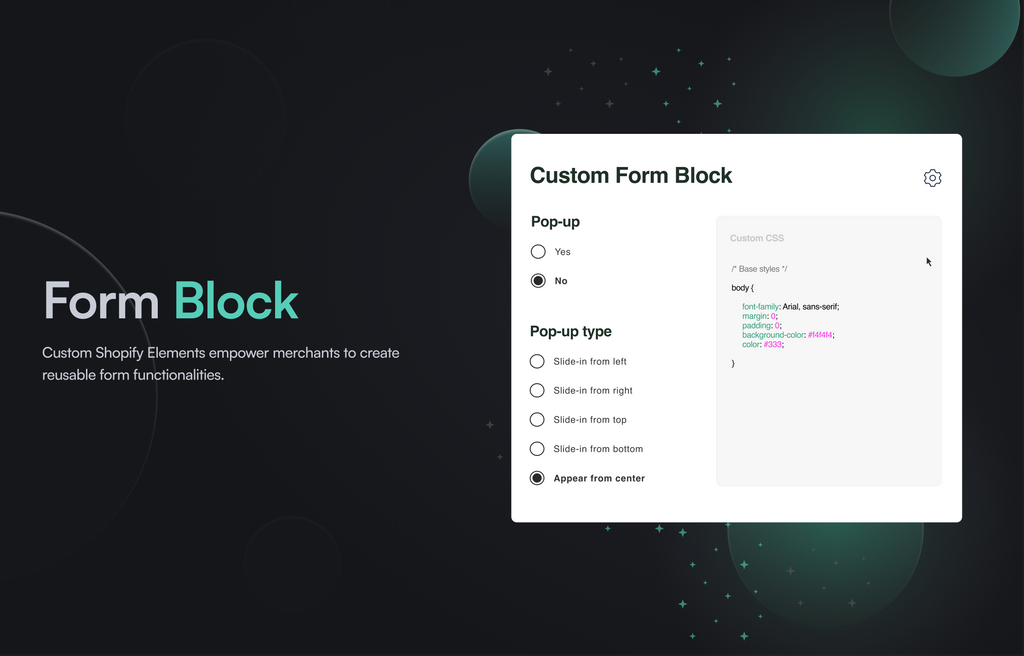Click the Form Block headline

click(x=170, y=301)
